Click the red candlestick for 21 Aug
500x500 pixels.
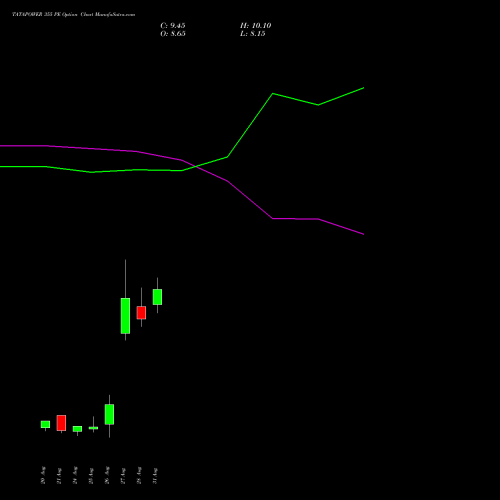click(61, 423)
